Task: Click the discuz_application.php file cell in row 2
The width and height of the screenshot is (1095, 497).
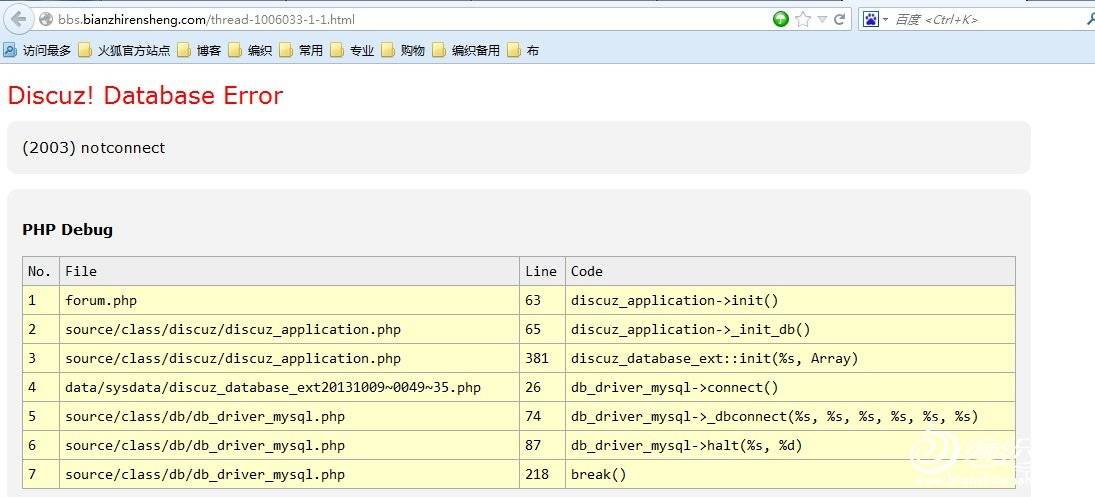Action: (290, 329)
